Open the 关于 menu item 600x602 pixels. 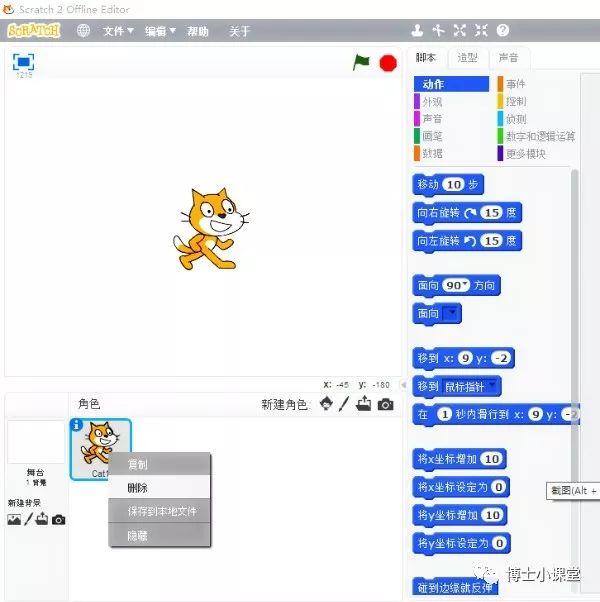coord(240,31)
